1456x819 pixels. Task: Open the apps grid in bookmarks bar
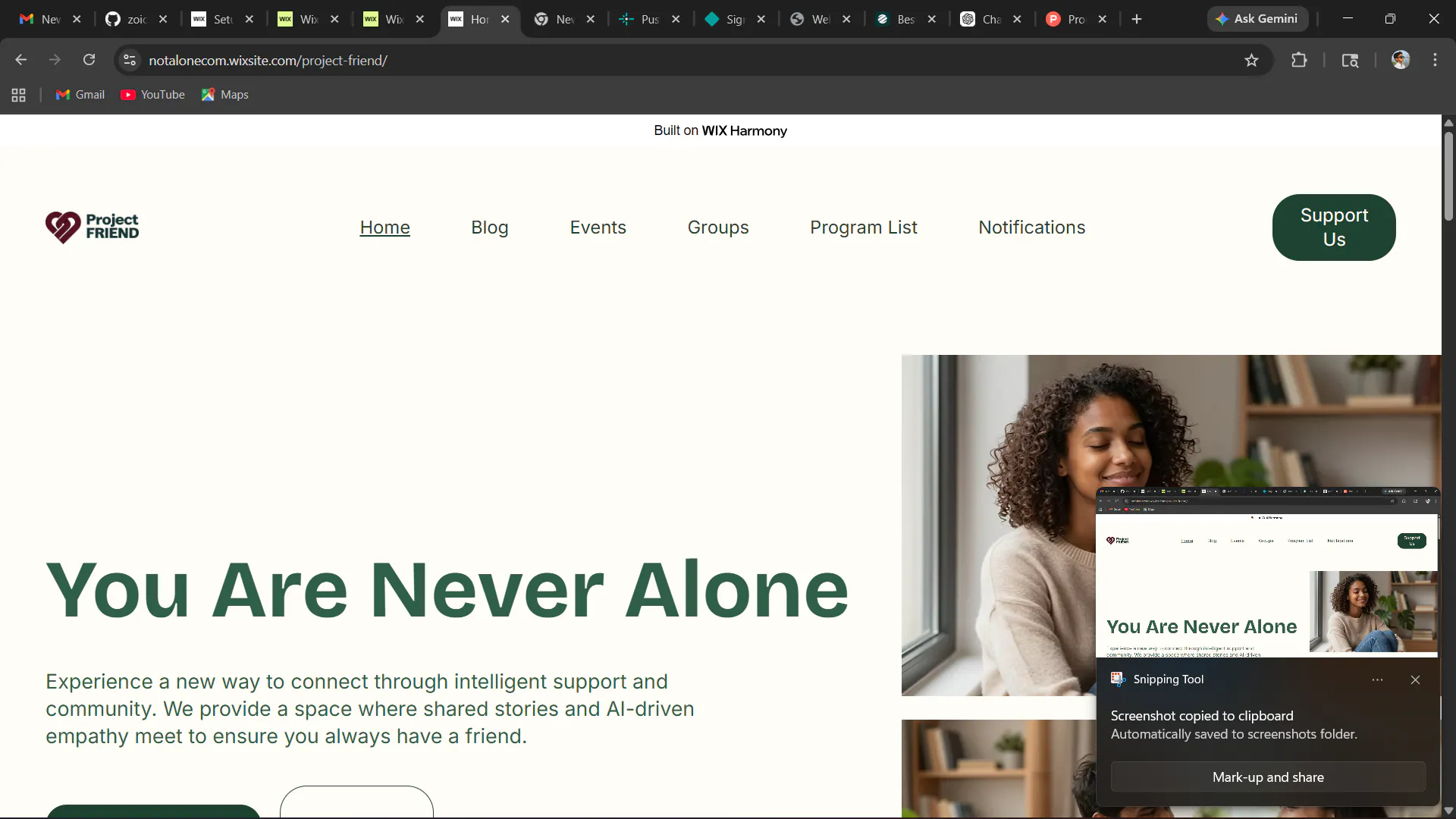[19, 95]
